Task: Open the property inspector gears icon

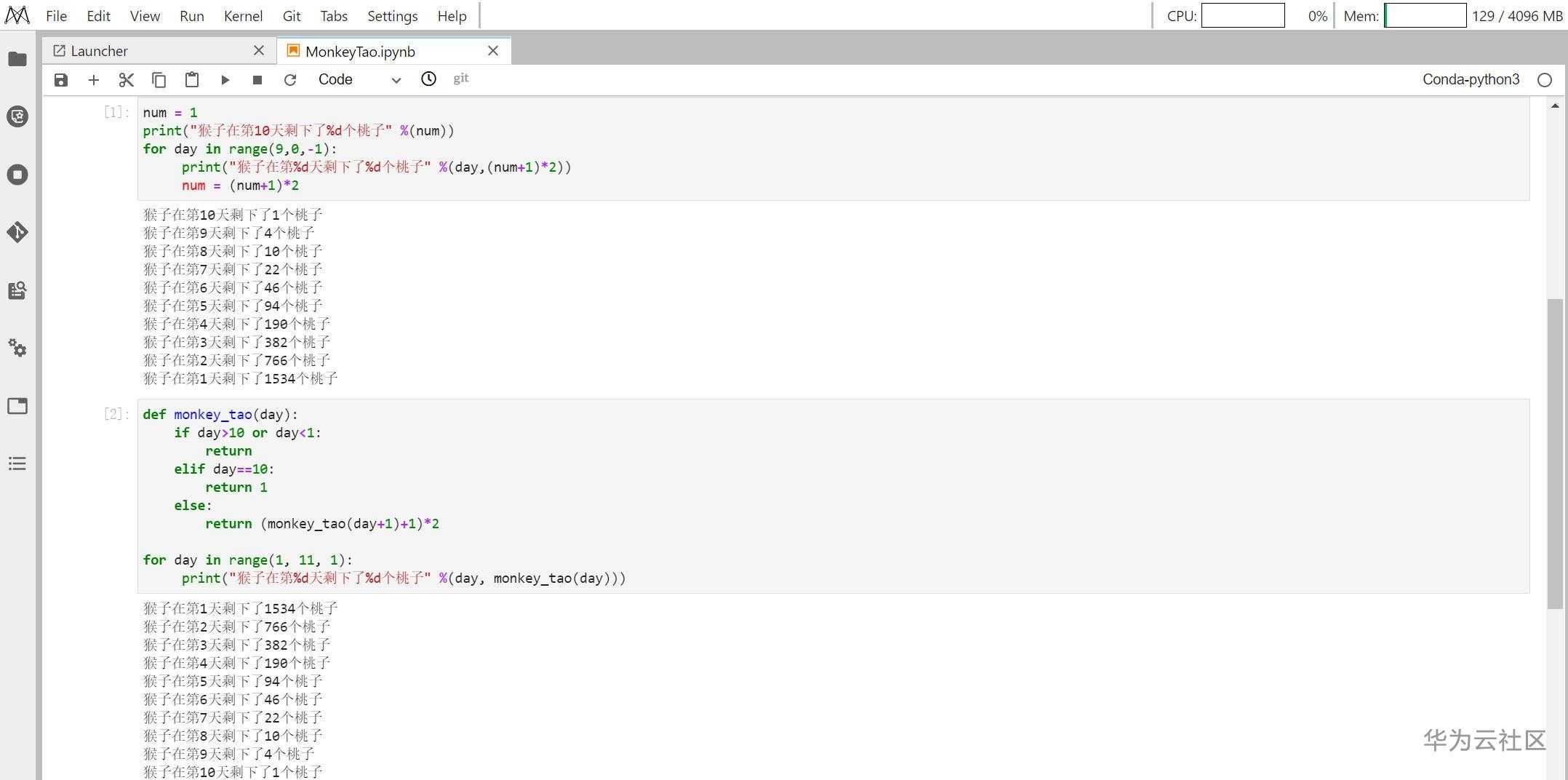Action: 17,348
